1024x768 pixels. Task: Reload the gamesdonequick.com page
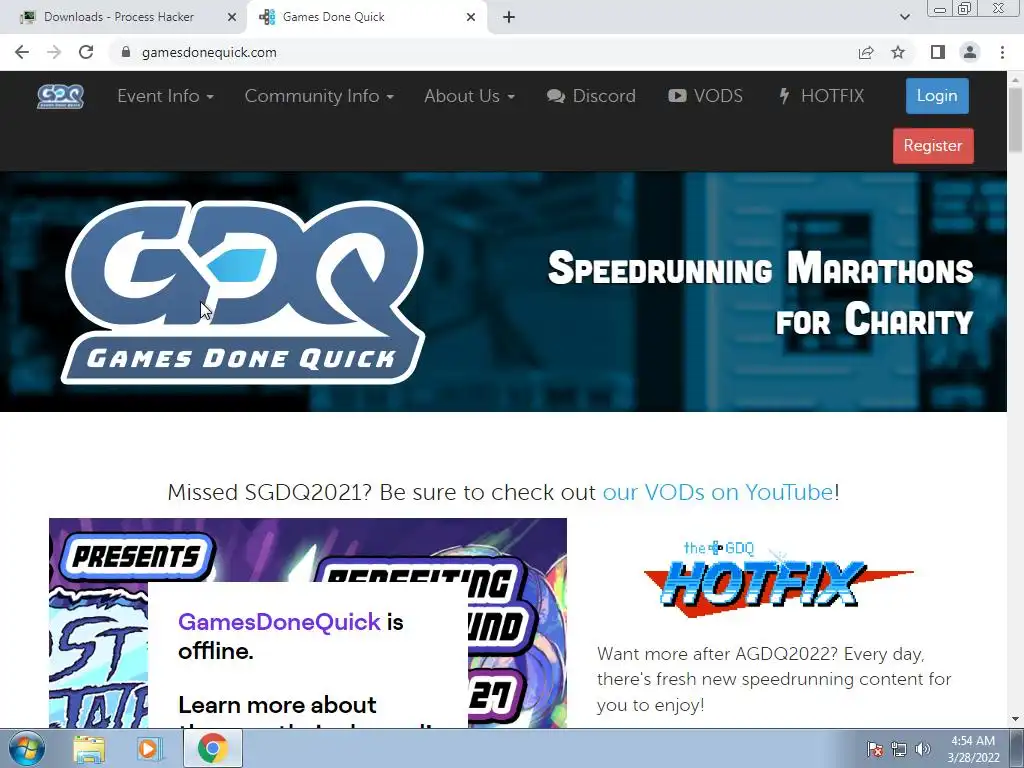(x=86, y=52)
